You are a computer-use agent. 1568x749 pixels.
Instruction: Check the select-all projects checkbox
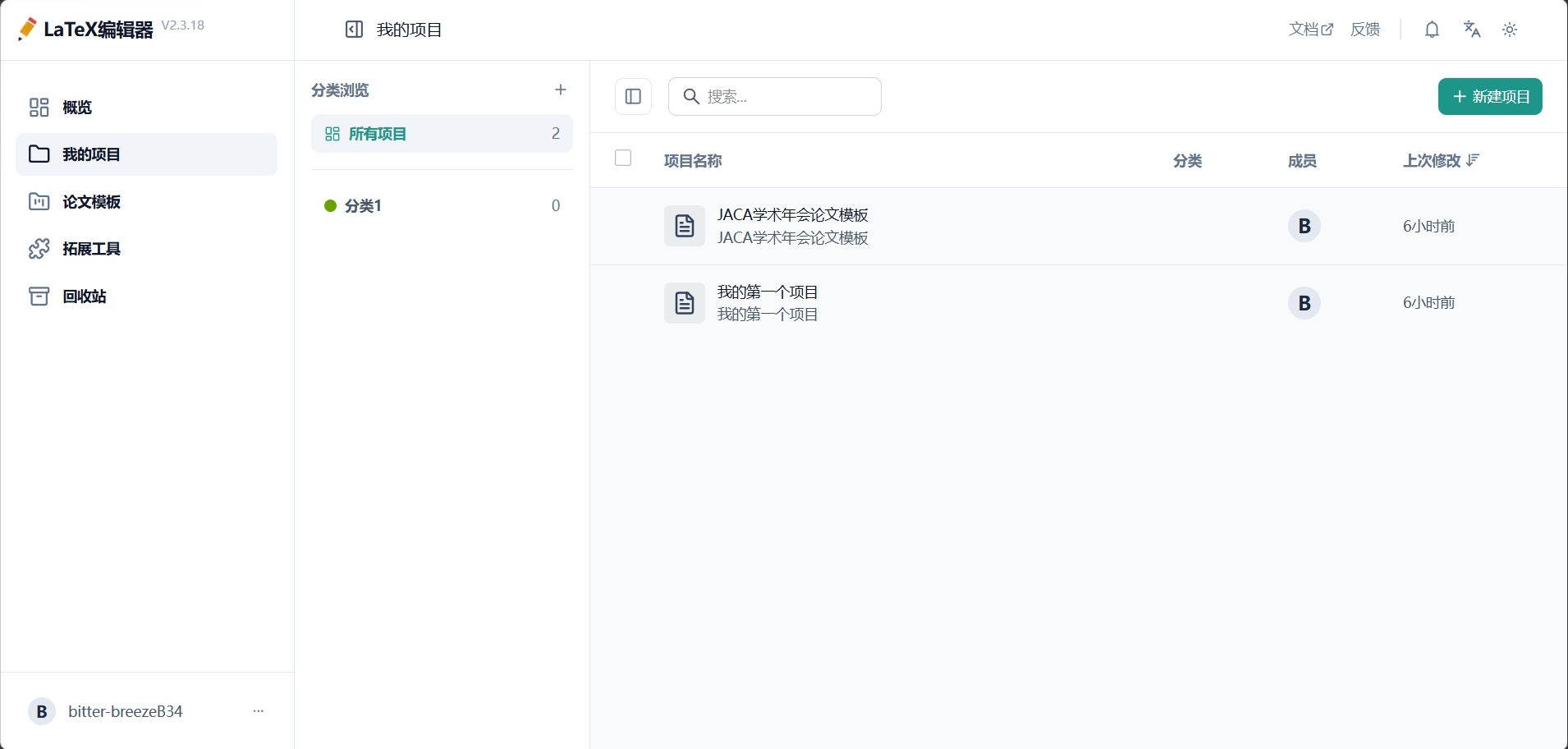[x=623, y=158]
